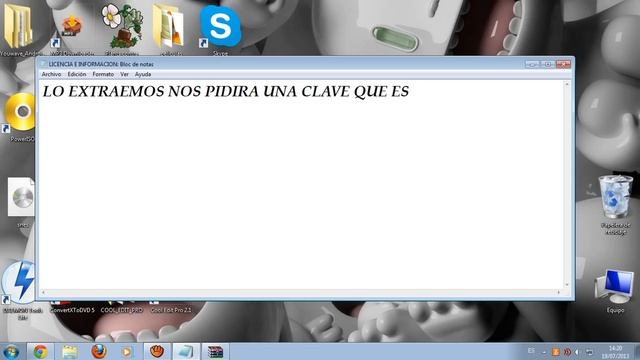
Task: Click the horizontal scrollbar right arrow in Notepad
Action: (x=559, y=292)
